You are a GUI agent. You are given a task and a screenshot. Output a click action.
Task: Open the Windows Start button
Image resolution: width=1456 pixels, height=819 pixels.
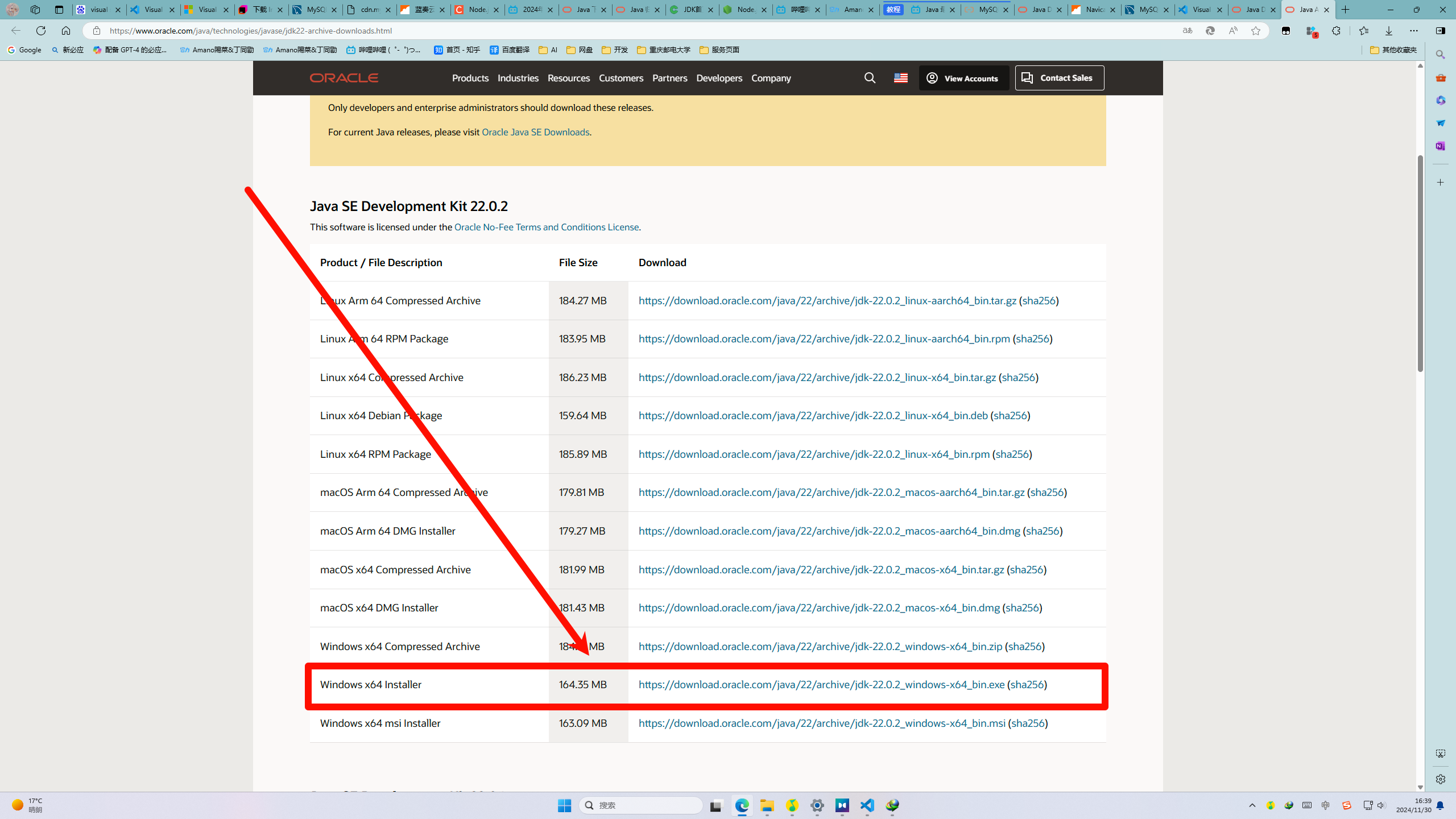[564, 805]
